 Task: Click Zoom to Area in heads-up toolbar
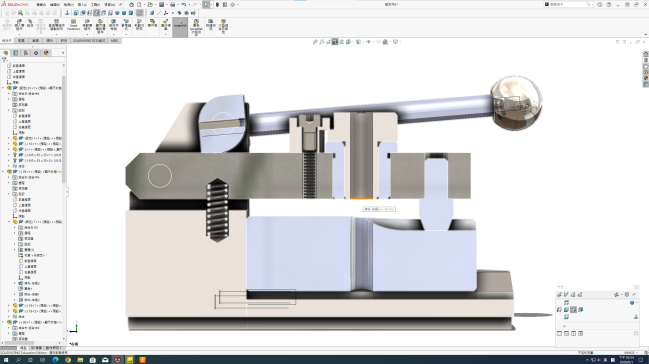pyautogui.click(x=321, y=42)
